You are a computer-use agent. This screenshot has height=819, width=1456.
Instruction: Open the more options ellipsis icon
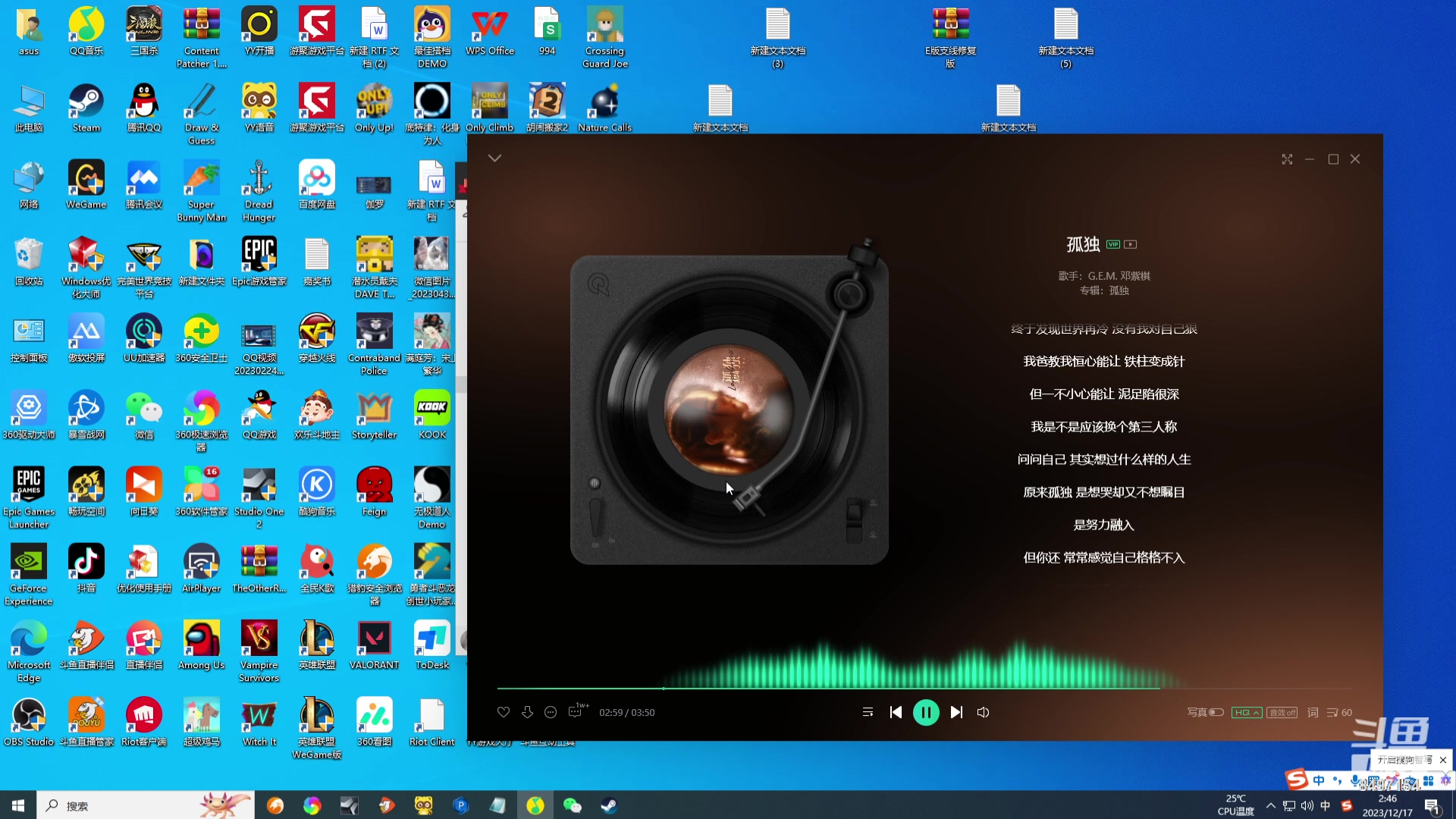click(x=551, y=712)
